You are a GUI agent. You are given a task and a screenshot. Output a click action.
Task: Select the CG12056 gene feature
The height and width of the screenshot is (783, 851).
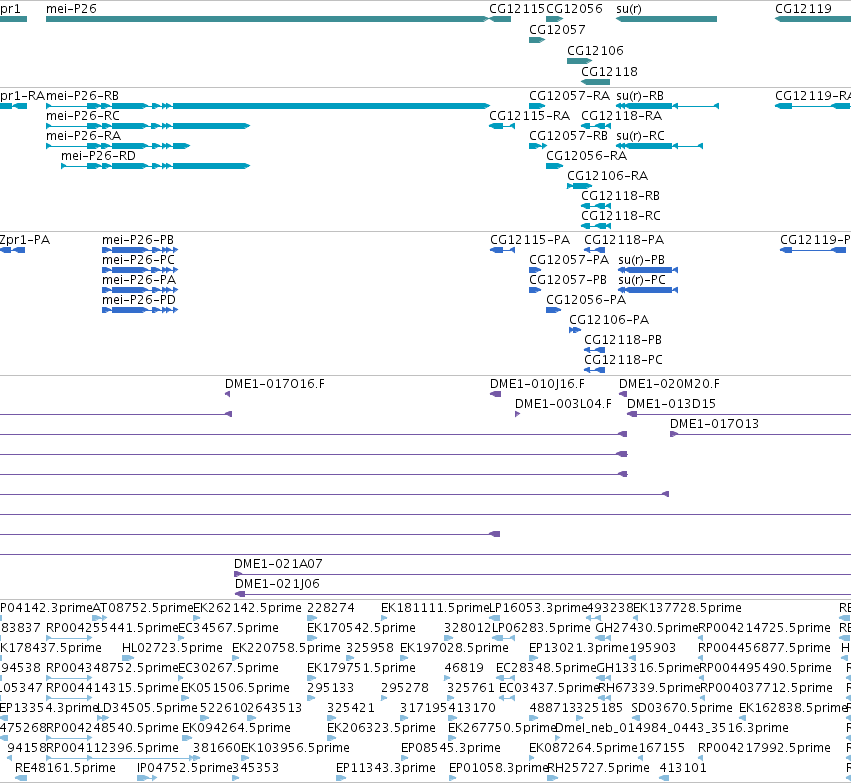tap(554, 19)
